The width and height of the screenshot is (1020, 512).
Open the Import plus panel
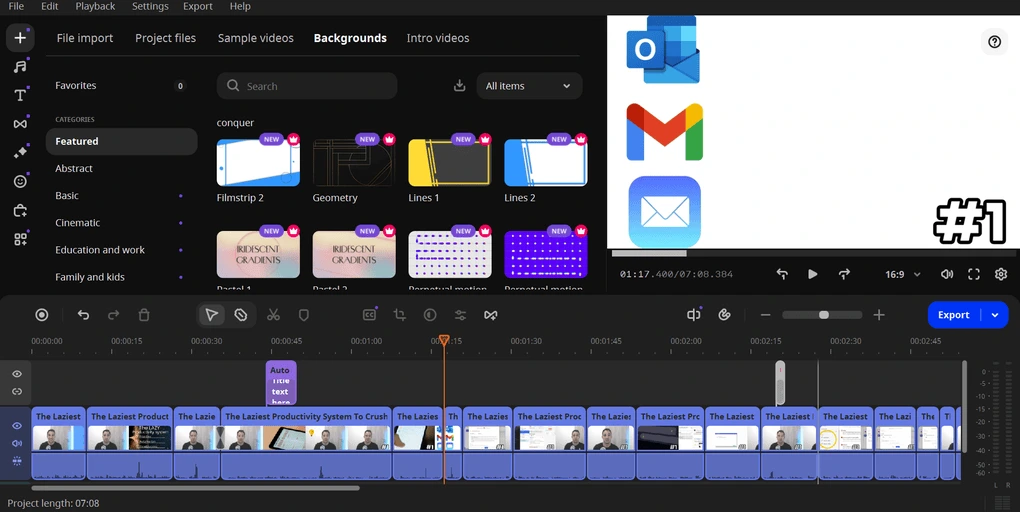tap(20, 38)
